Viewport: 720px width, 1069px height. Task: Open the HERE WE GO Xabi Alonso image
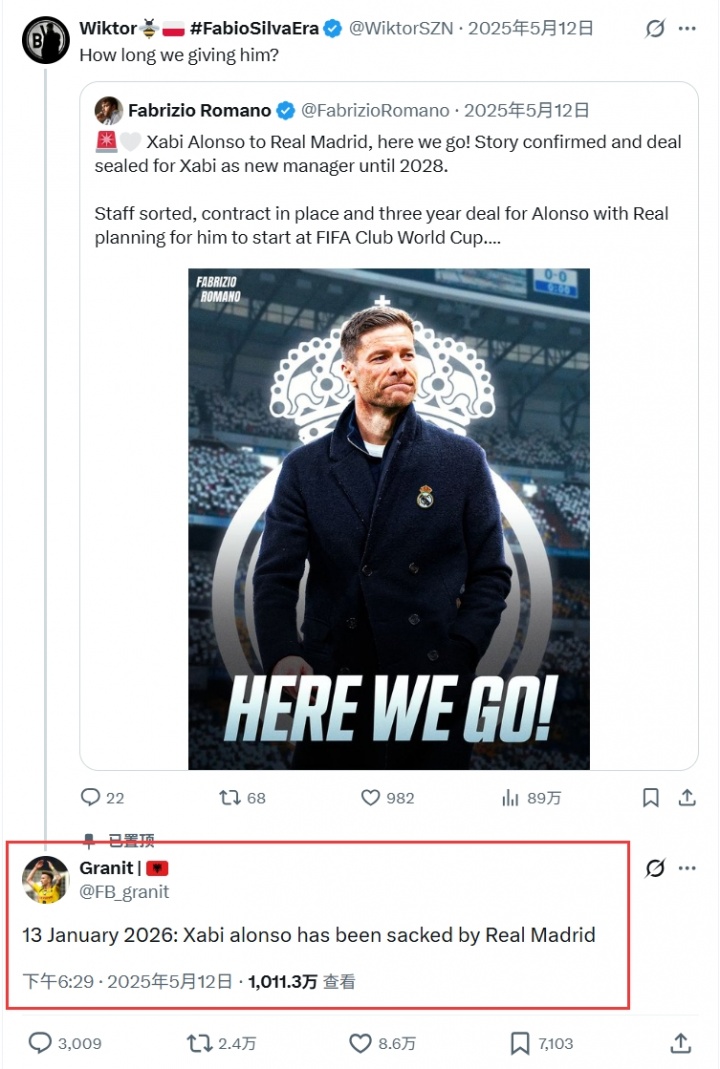pyautogui.click(x=389, y=518)
